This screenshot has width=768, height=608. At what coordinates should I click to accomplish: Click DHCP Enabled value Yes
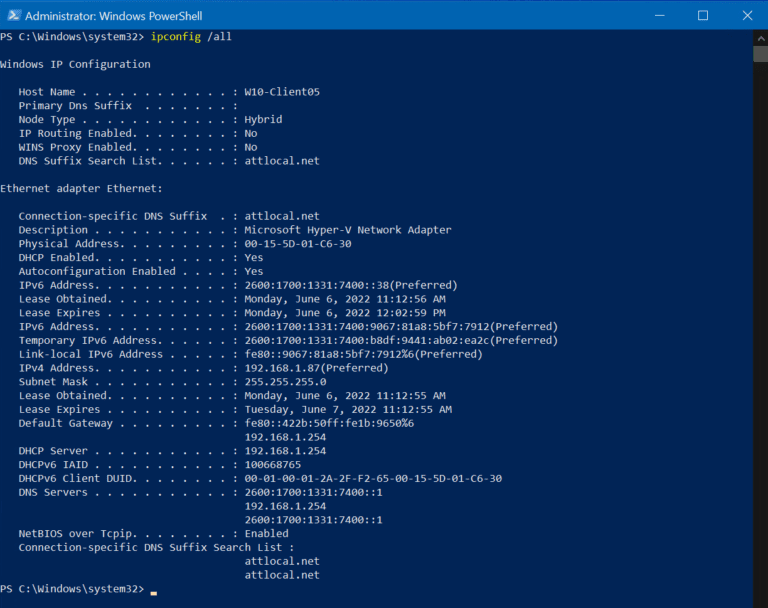tap(254, 257)
